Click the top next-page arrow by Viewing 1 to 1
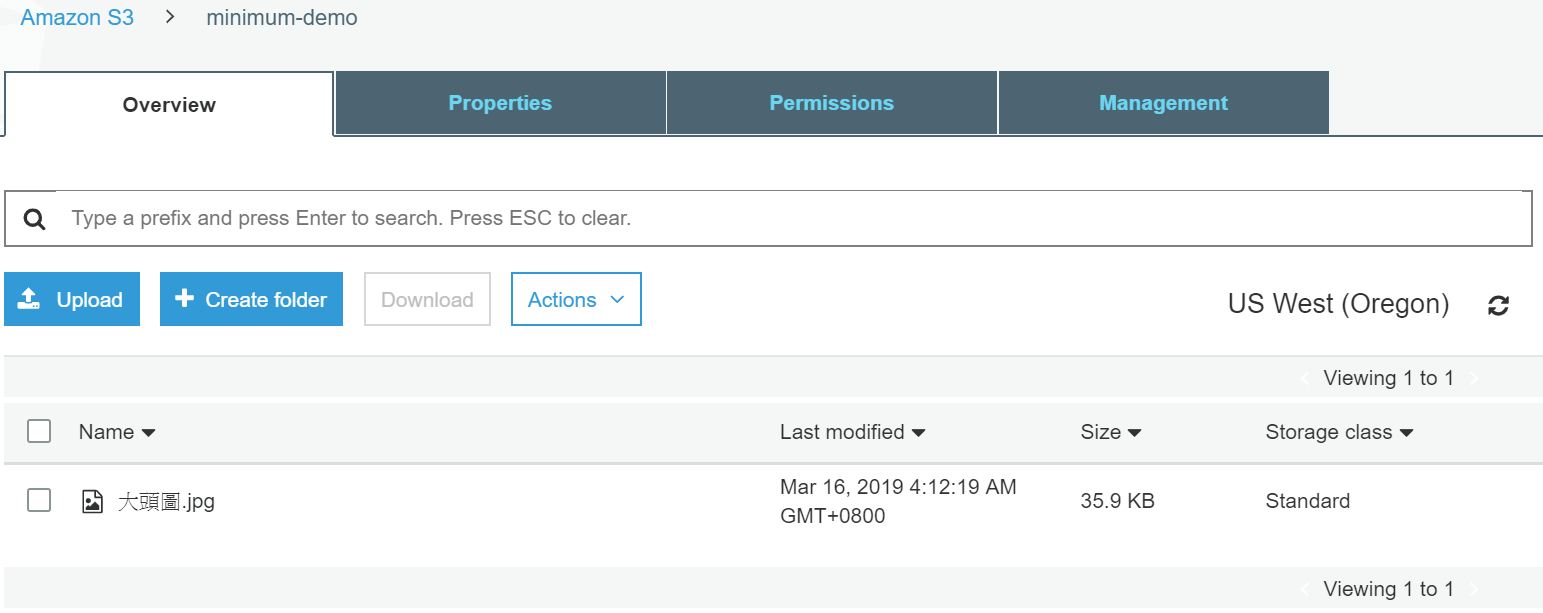This screenshot has width=1543, height=613. point(1473,379)
